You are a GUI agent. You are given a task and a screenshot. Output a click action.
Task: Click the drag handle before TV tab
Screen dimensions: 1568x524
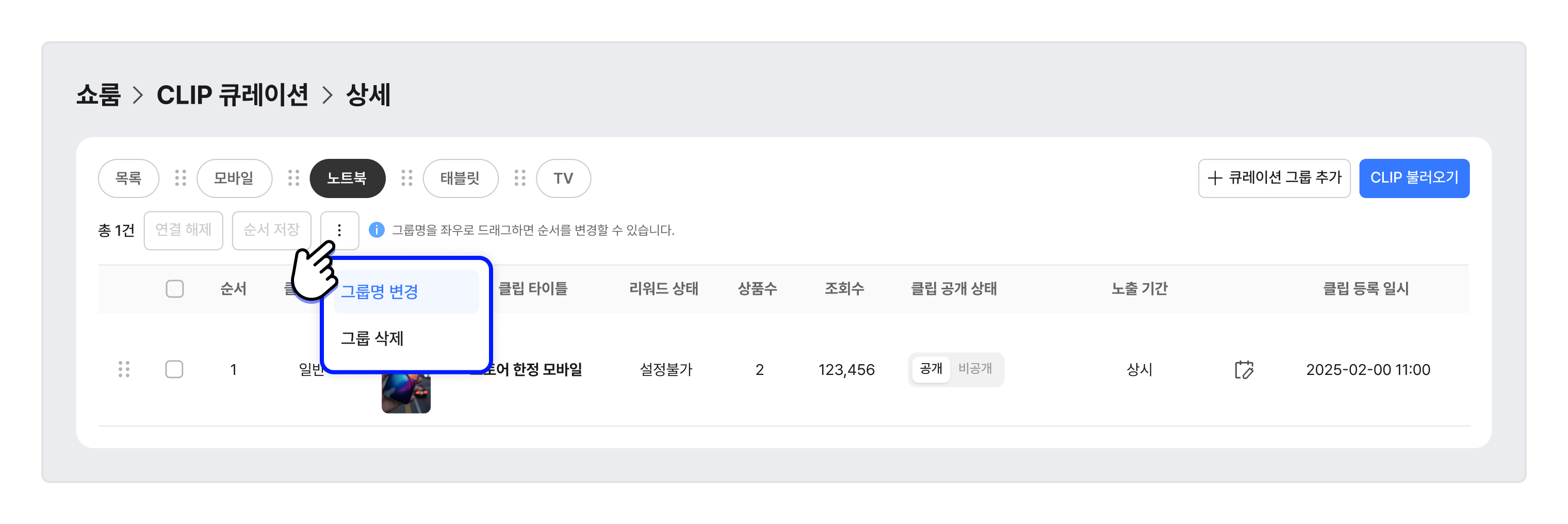coord(519,178)
